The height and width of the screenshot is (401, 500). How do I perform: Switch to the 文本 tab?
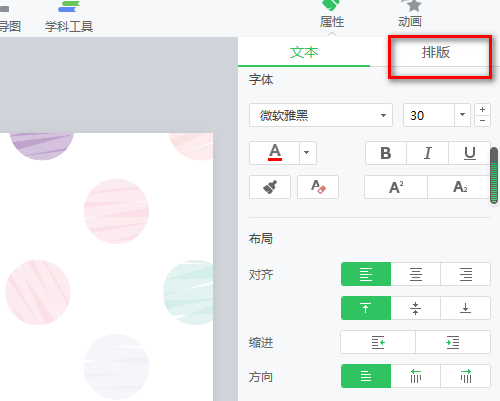[304, 52]
